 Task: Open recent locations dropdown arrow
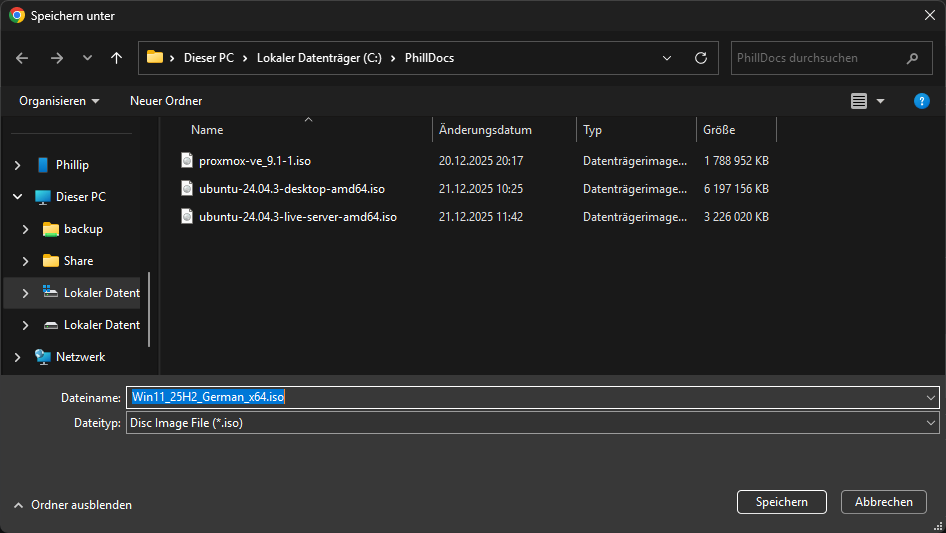point(87,58)
